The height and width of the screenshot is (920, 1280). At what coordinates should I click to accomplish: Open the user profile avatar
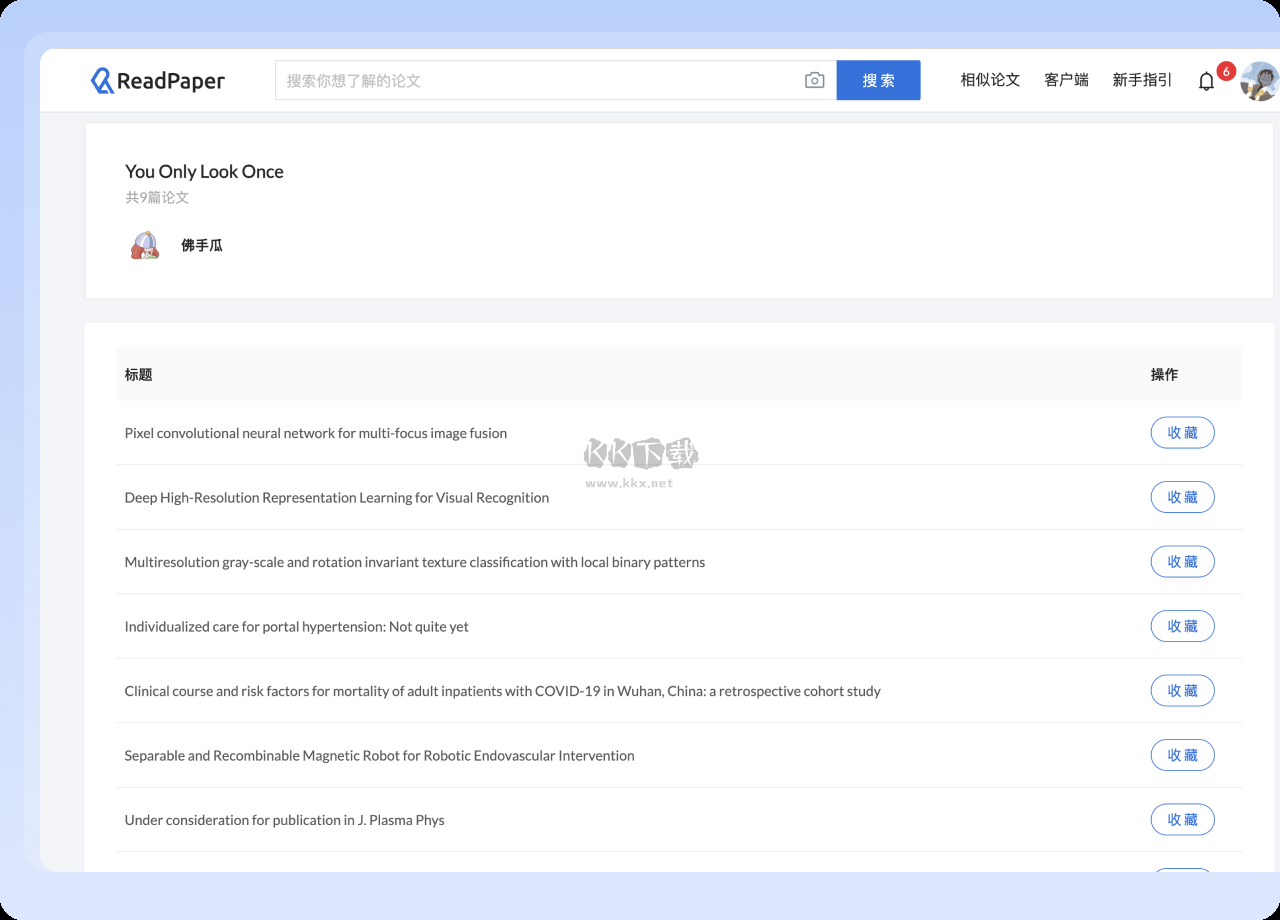1258,81
